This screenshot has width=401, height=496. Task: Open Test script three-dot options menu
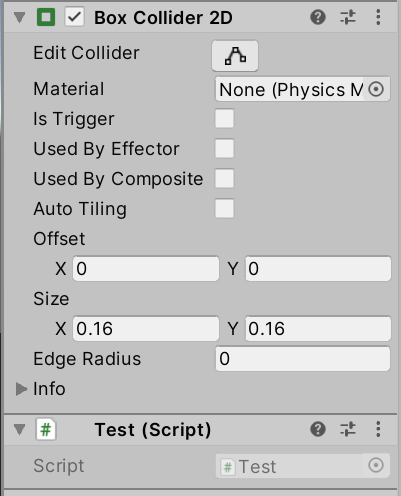pyautogui.click(x=378, y=429)
